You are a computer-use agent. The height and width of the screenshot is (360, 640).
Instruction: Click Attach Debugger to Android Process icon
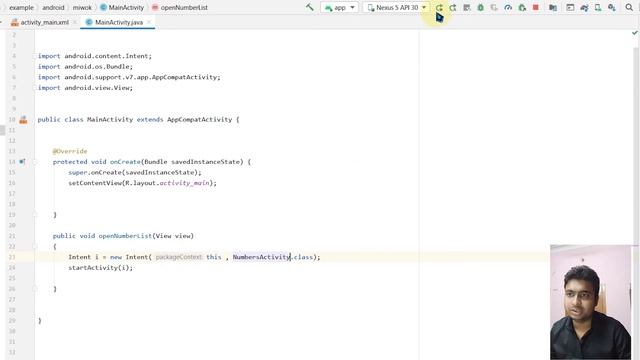[x=522, y=7]
